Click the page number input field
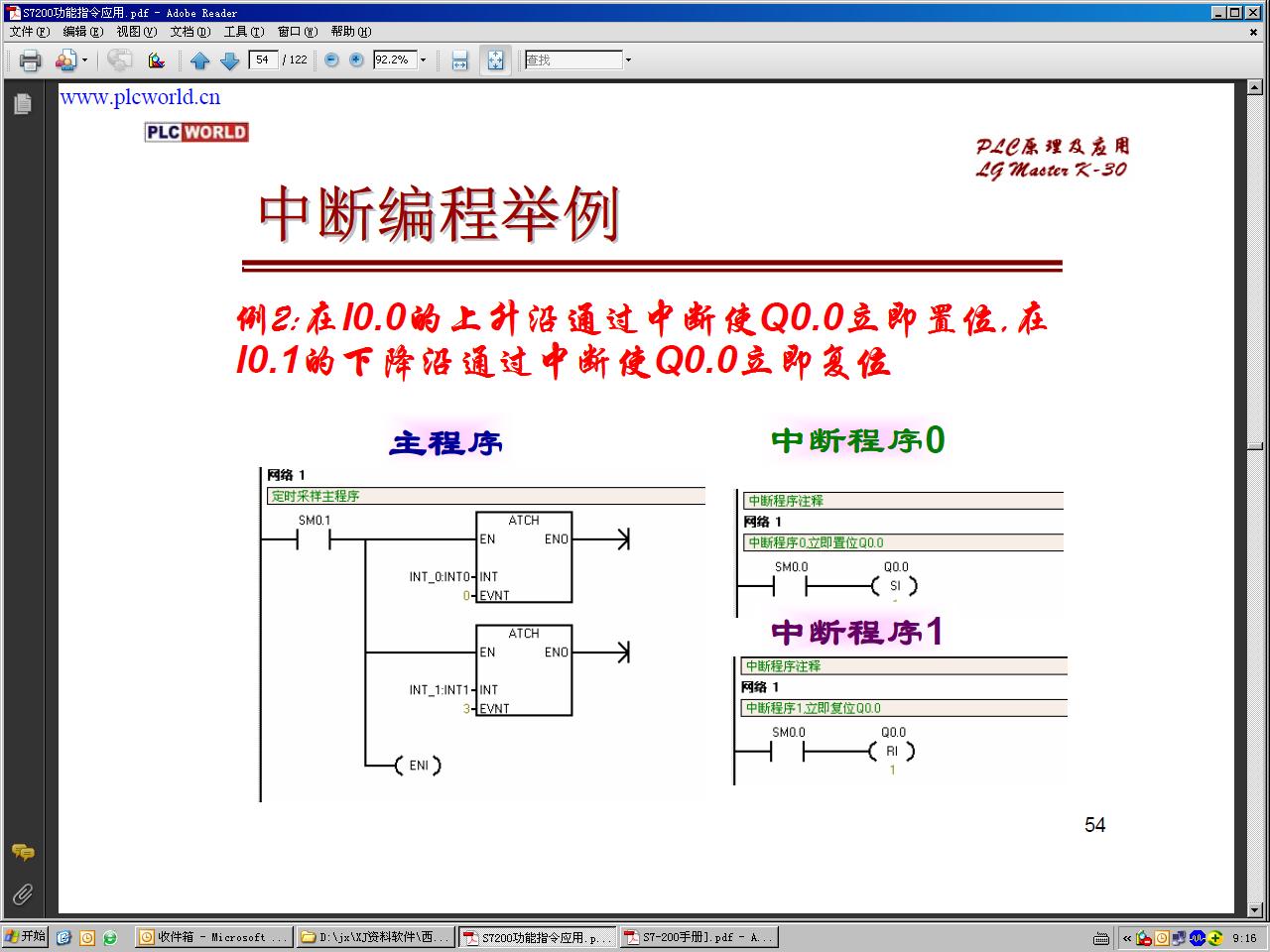1270x952 pixels. [x=262, y=59]
